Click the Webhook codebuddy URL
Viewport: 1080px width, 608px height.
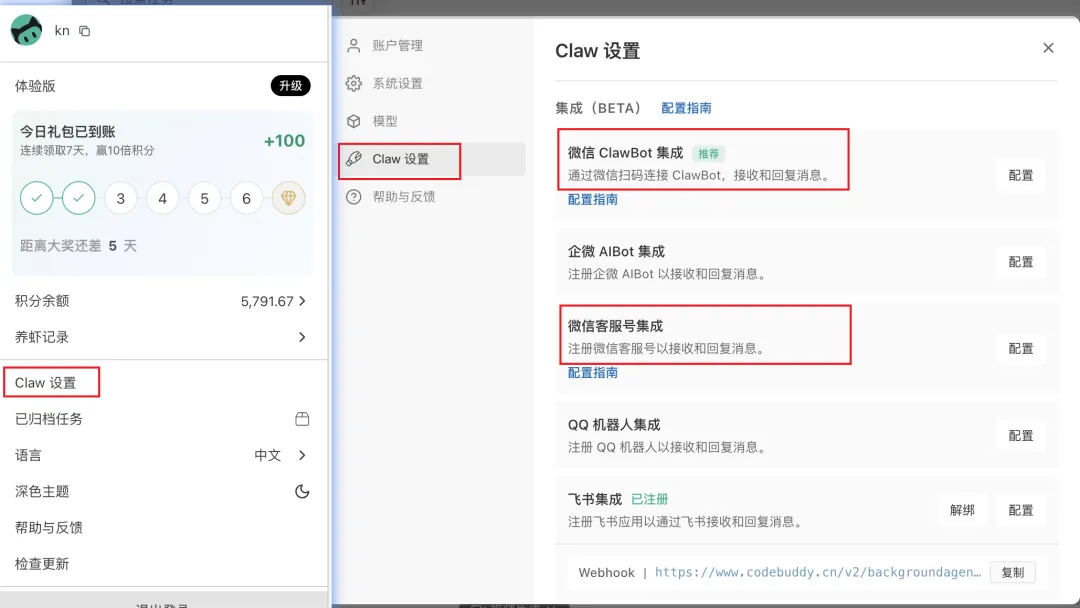(x=818, y=572)
